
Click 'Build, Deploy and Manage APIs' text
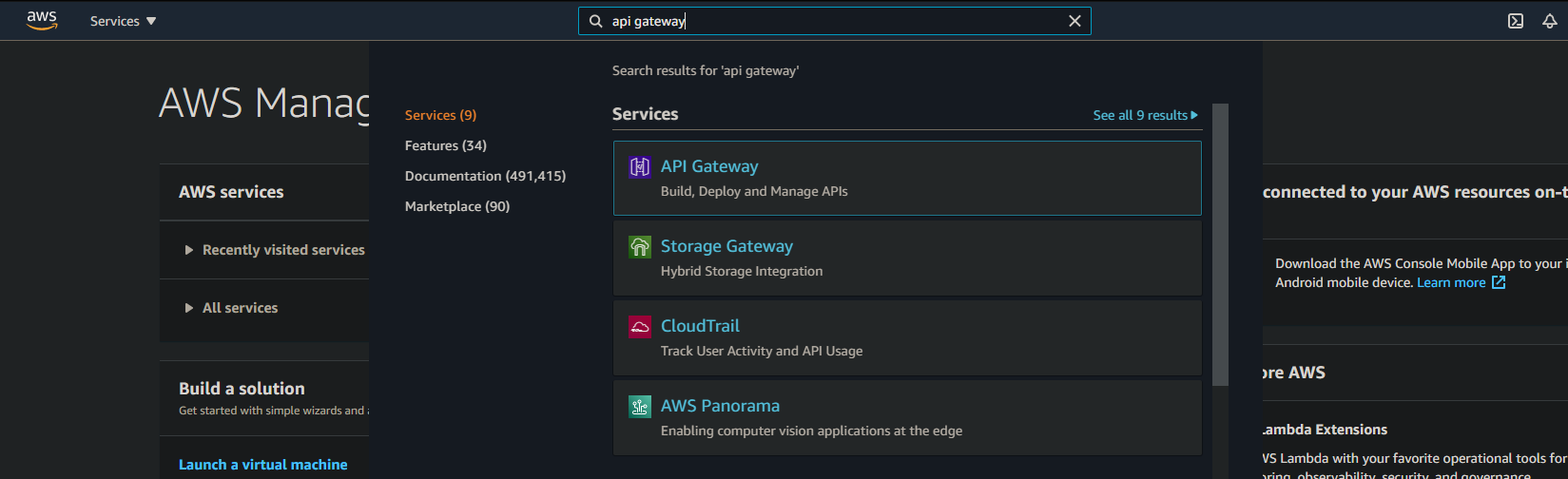[754, 191]
